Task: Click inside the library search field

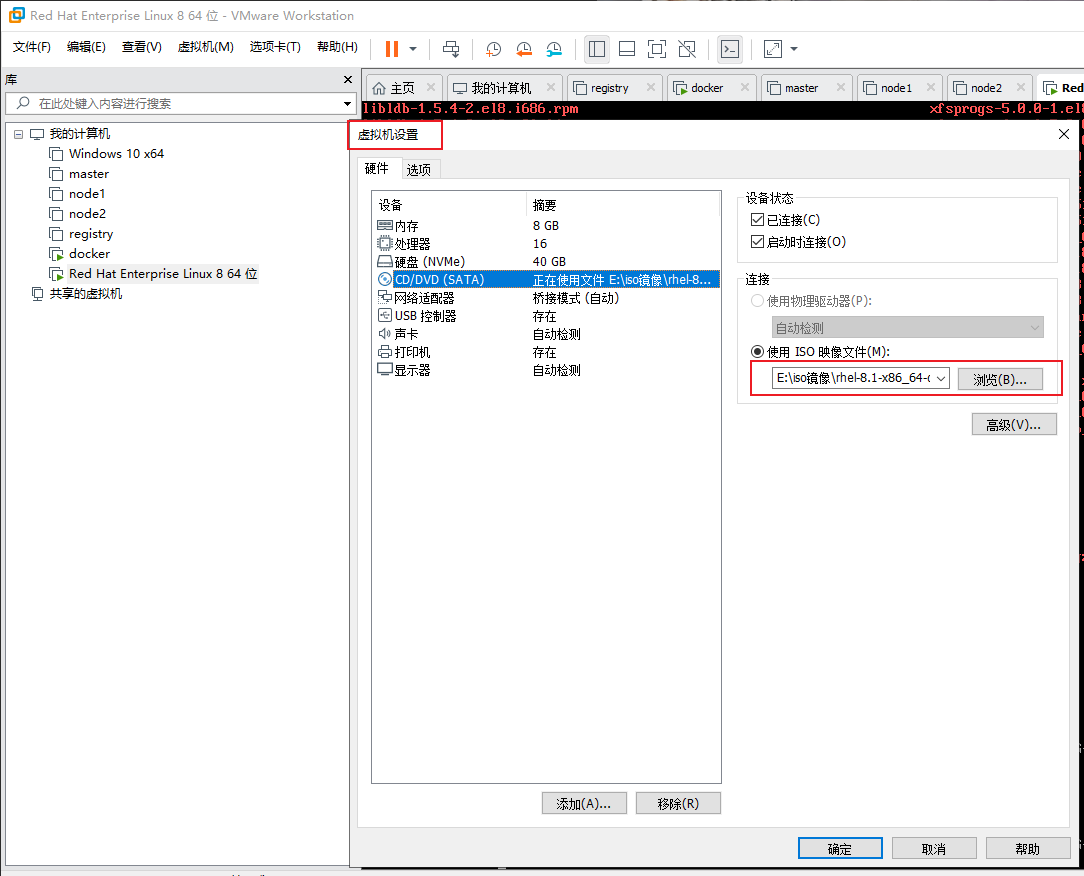Action: [x=170, y=102]
